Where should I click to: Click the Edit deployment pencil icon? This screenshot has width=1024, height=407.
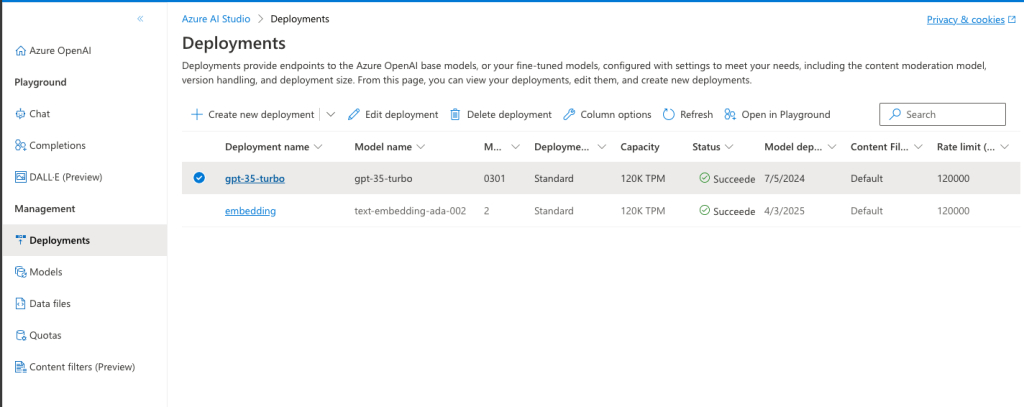pos(354,115)
